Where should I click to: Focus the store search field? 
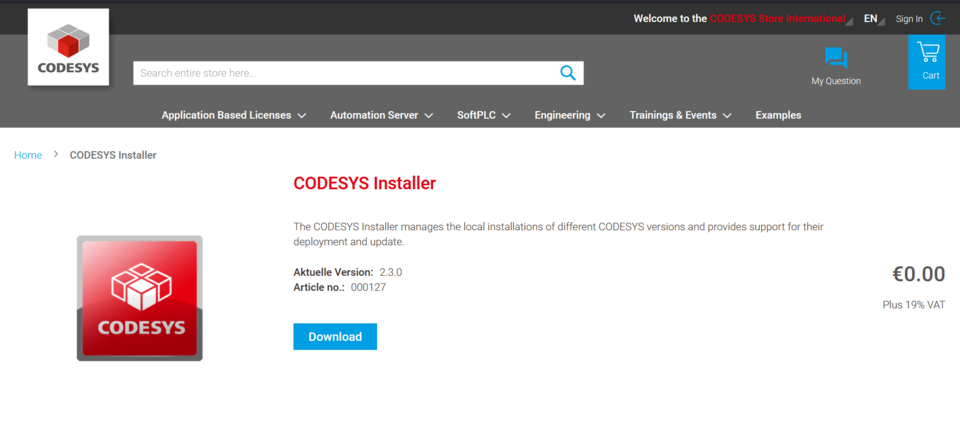(x=358, y=73)
